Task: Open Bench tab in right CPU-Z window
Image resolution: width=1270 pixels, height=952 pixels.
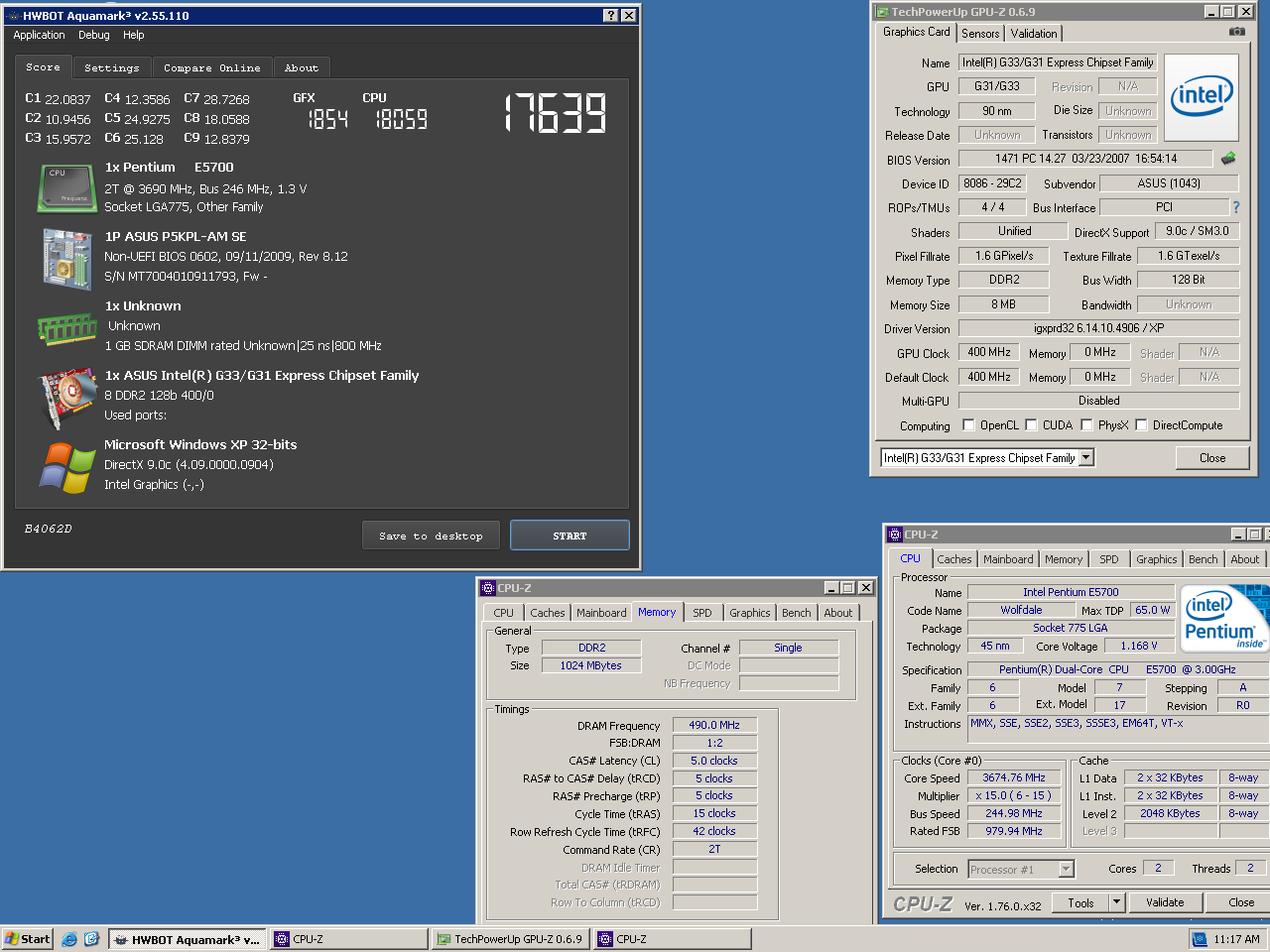Action: 1204,559
